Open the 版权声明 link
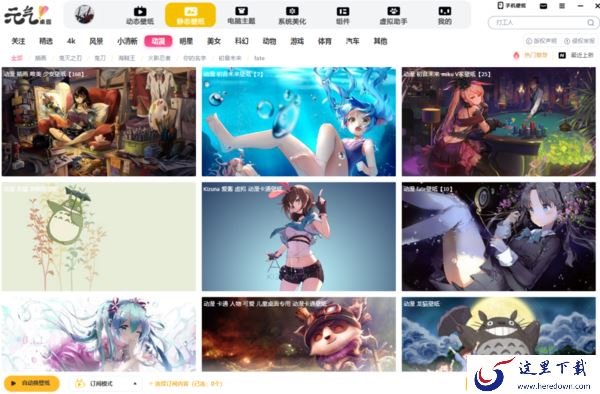Image resolution: width=600 pixels, height=394 pixels. click(x=541, y=41)
